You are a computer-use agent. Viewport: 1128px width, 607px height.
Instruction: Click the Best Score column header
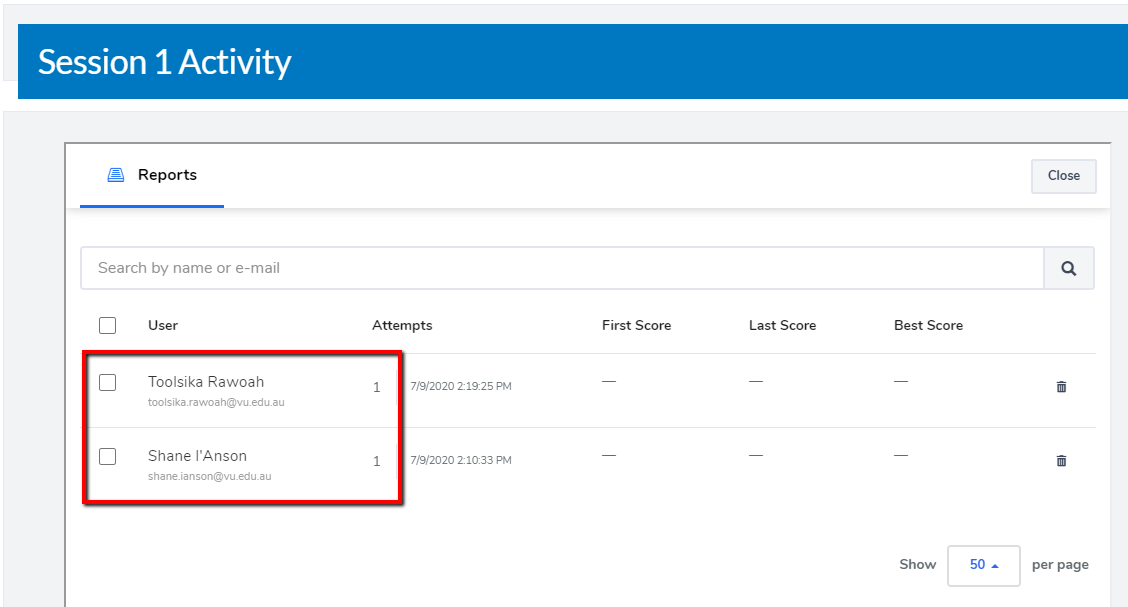click(929, 325)
